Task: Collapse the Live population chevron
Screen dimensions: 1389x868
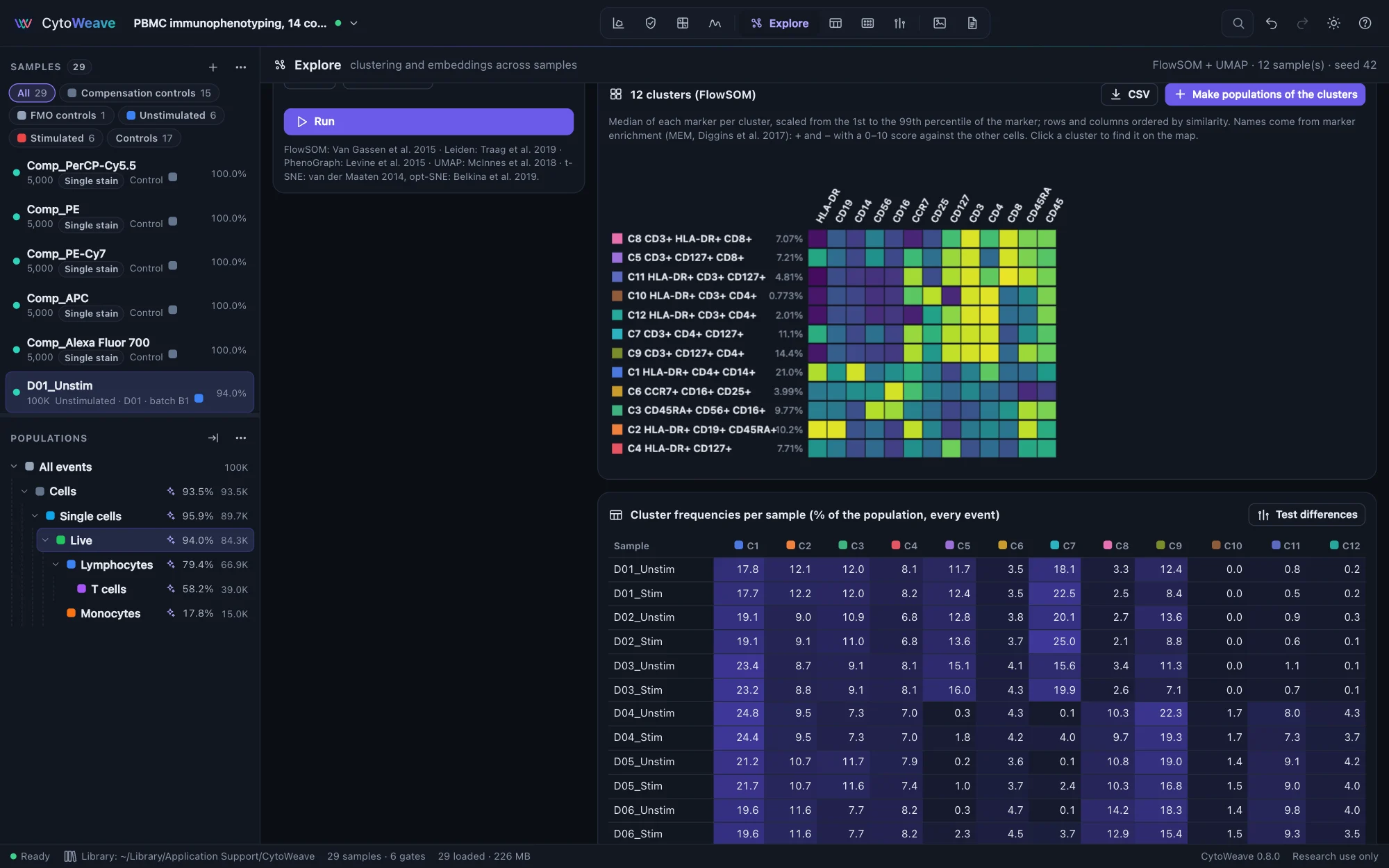Action: pos(45,540)
